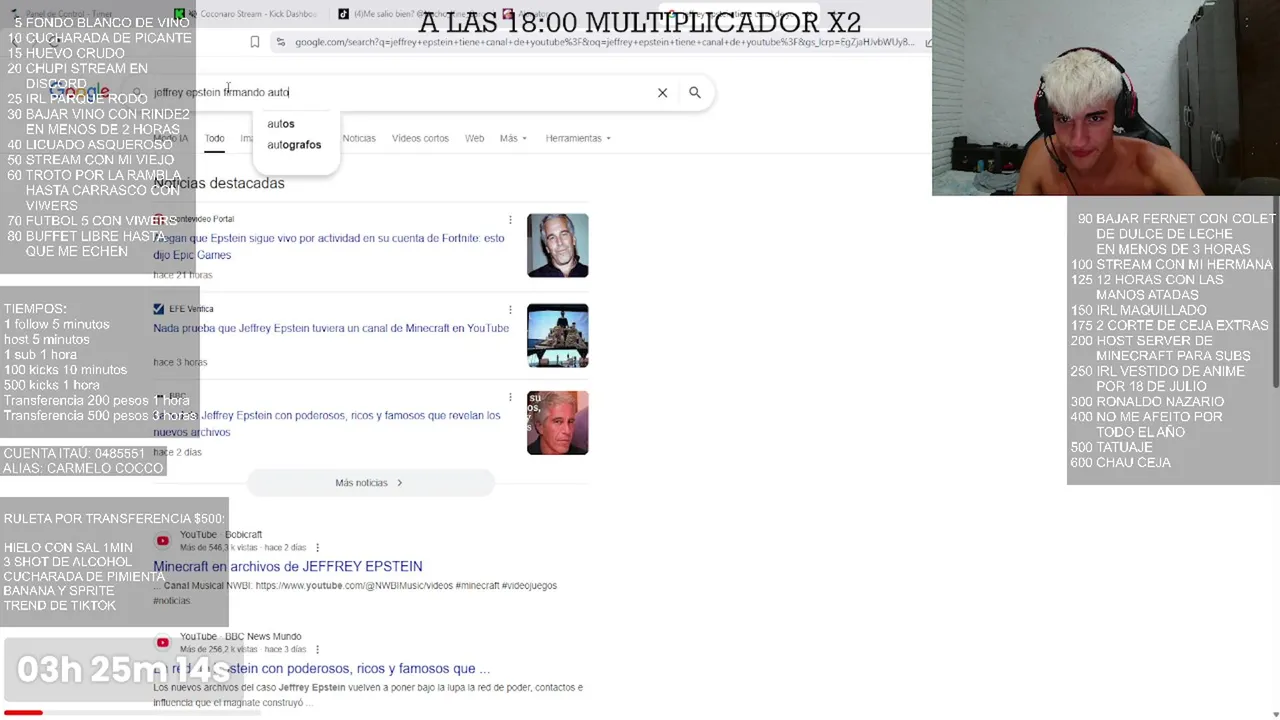Switch to 'Panel de Control - Timer' browser tab
The height and width of the screenshot is (720, 1280).
[75, 14]
